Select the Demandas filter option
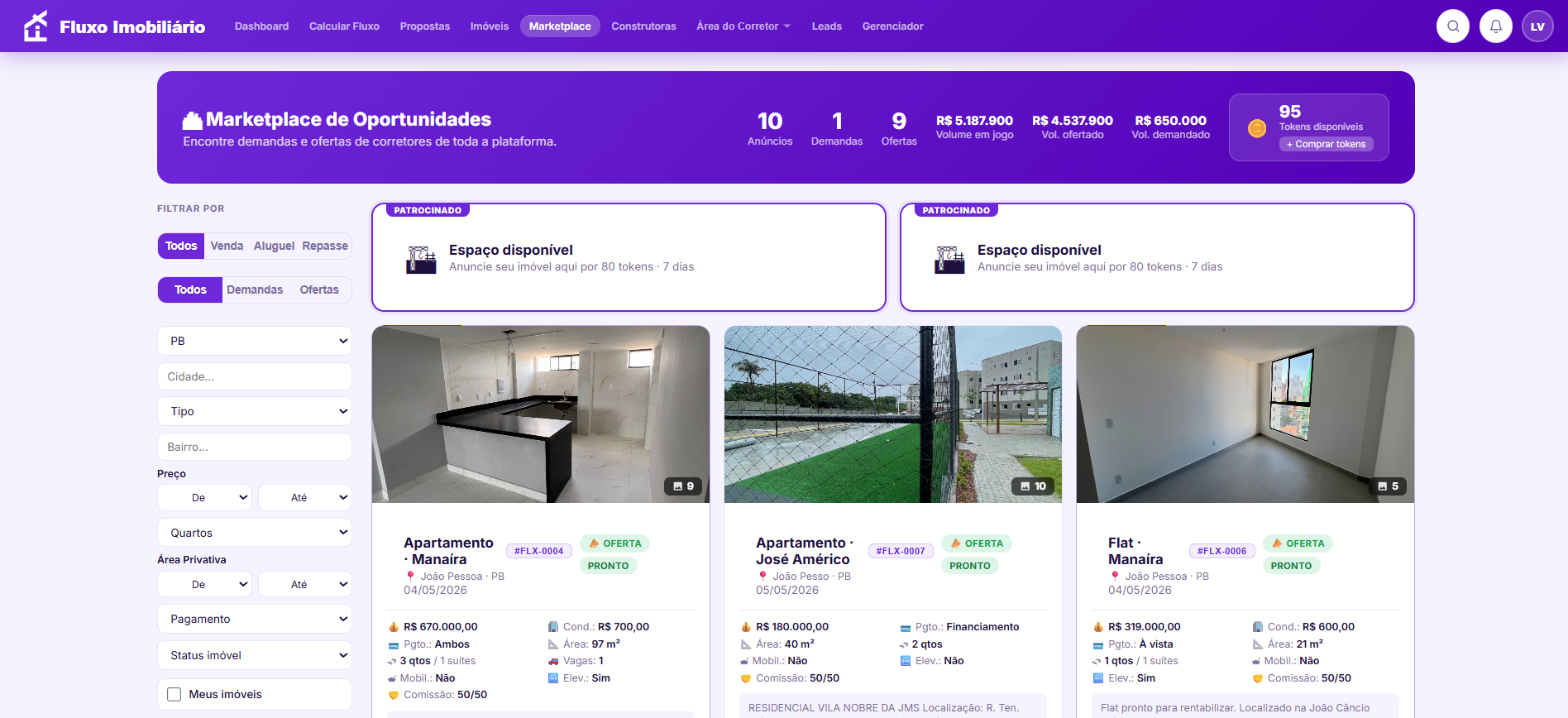 [255, 290]
